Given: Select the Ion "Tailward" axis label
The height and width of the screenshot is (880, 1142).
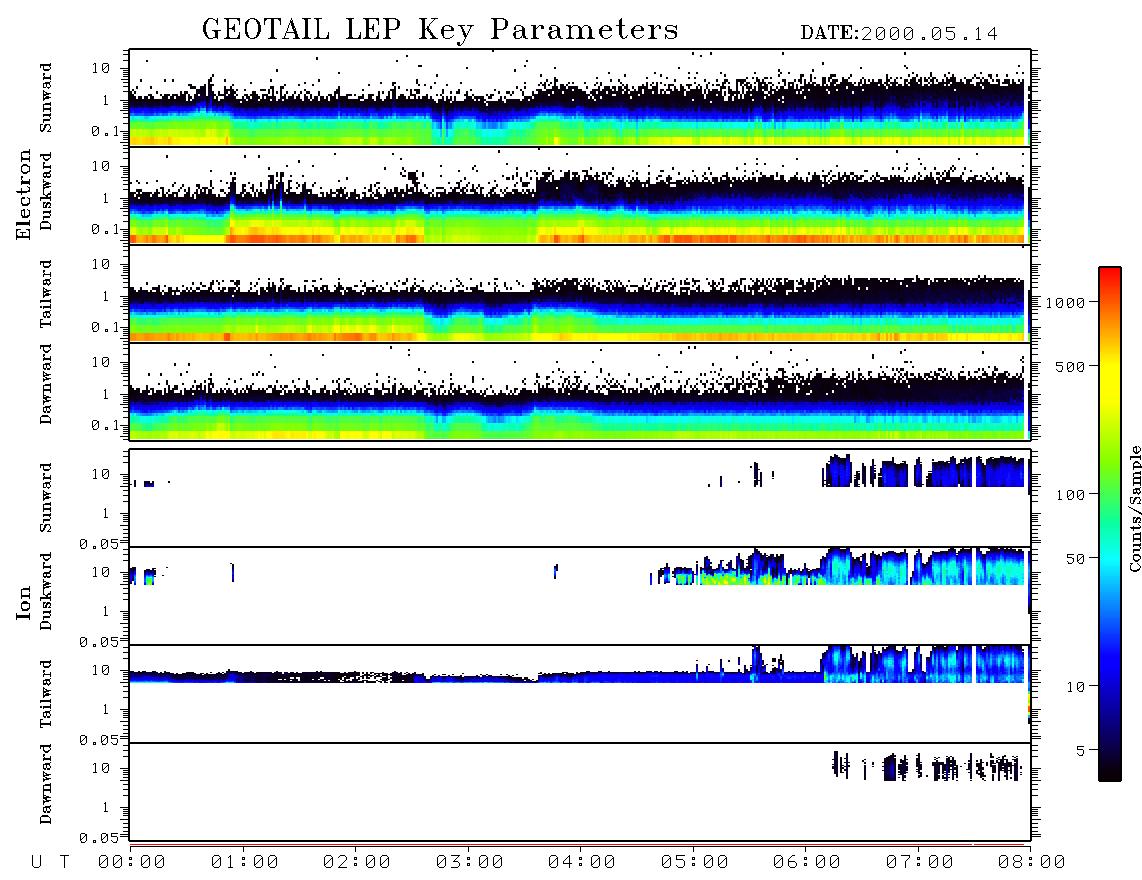Looking at the screenshot, I should (46, 694).
